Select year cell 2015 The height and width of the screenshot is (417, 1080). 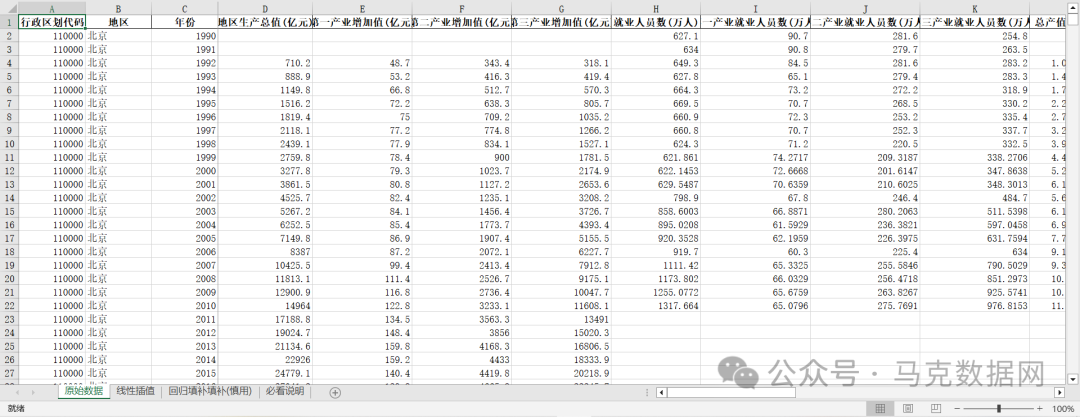[x=185, y=373]
